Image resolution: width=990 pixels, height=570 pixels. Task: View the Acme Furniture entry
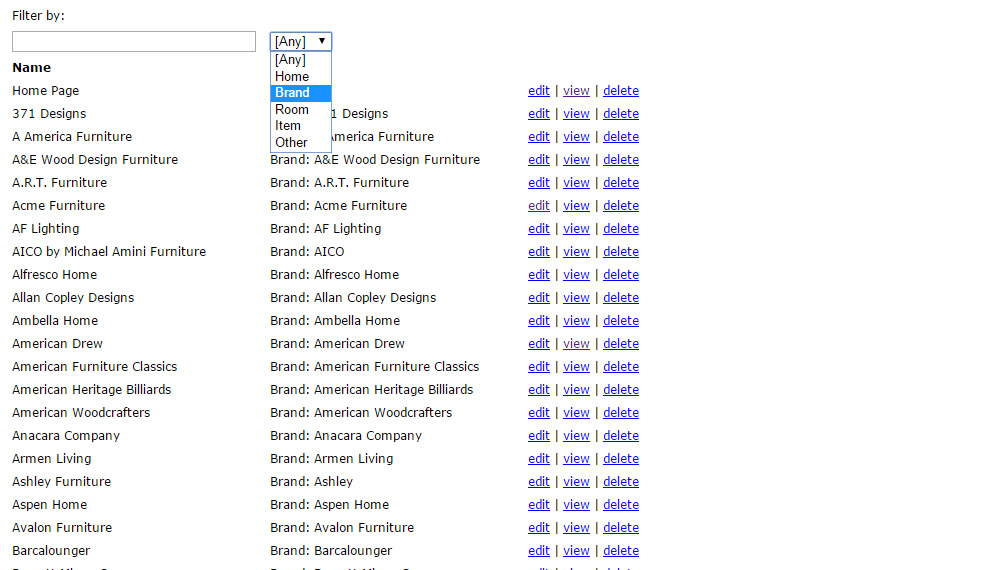[x=576, y=206]
